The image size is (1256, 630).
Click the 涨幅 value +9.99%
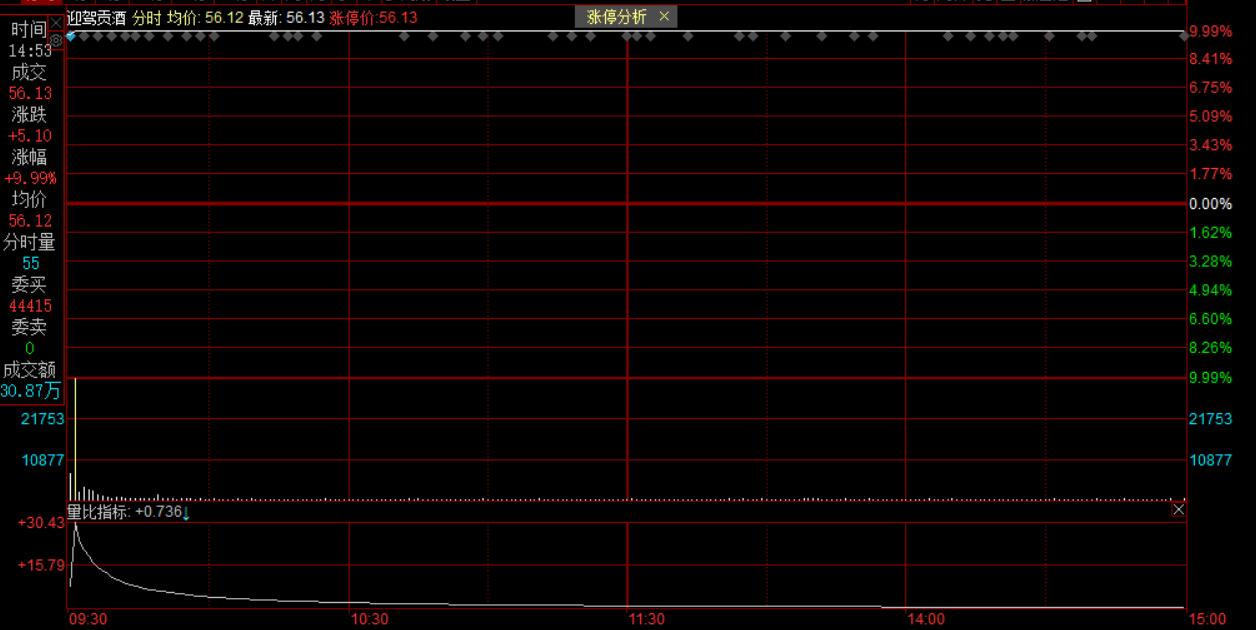coord(29,177)
